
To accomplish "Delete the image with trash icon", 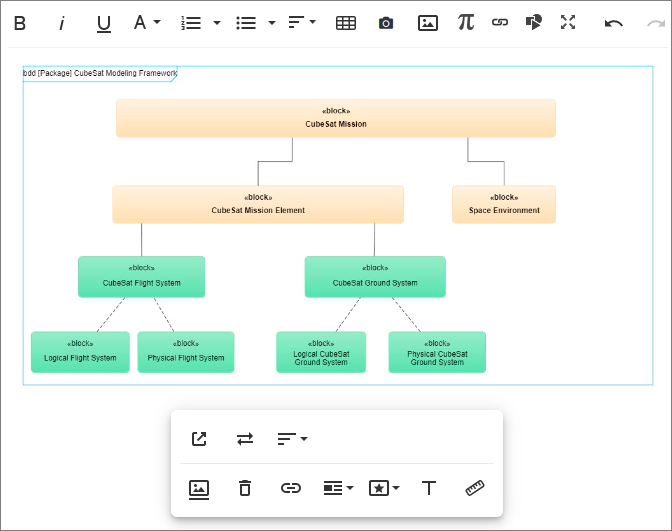I will 245,488.
